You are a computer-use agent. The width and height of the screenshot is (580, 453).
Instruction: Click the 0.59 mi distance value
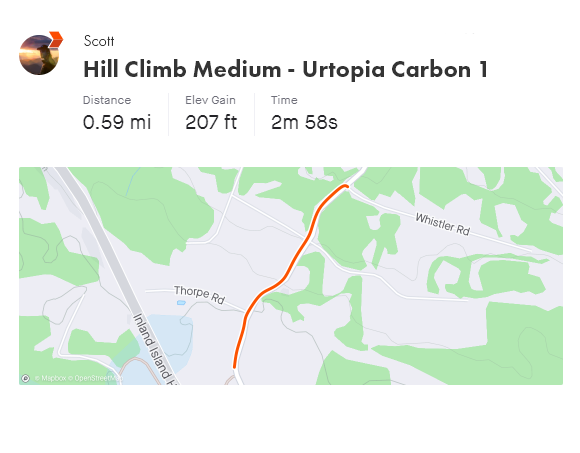117,122
